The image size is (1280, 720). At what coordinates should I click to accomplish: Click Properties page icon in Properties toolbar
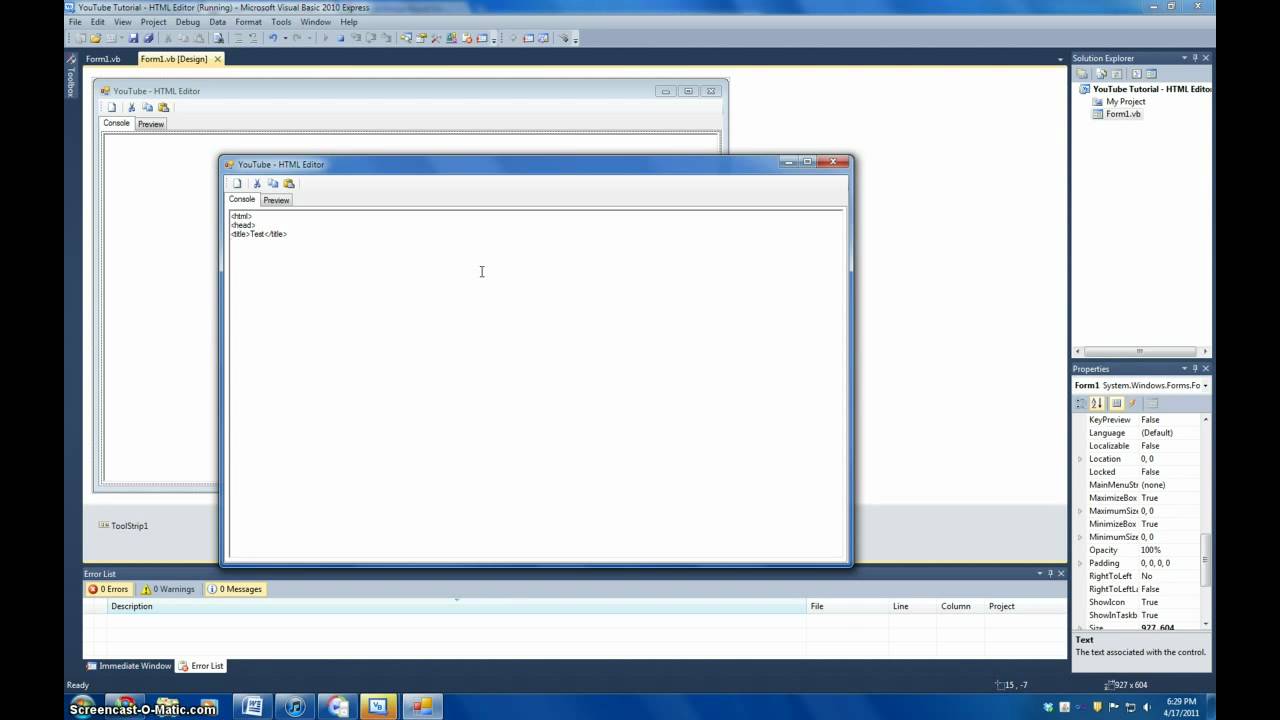(x=1153, y=403)
